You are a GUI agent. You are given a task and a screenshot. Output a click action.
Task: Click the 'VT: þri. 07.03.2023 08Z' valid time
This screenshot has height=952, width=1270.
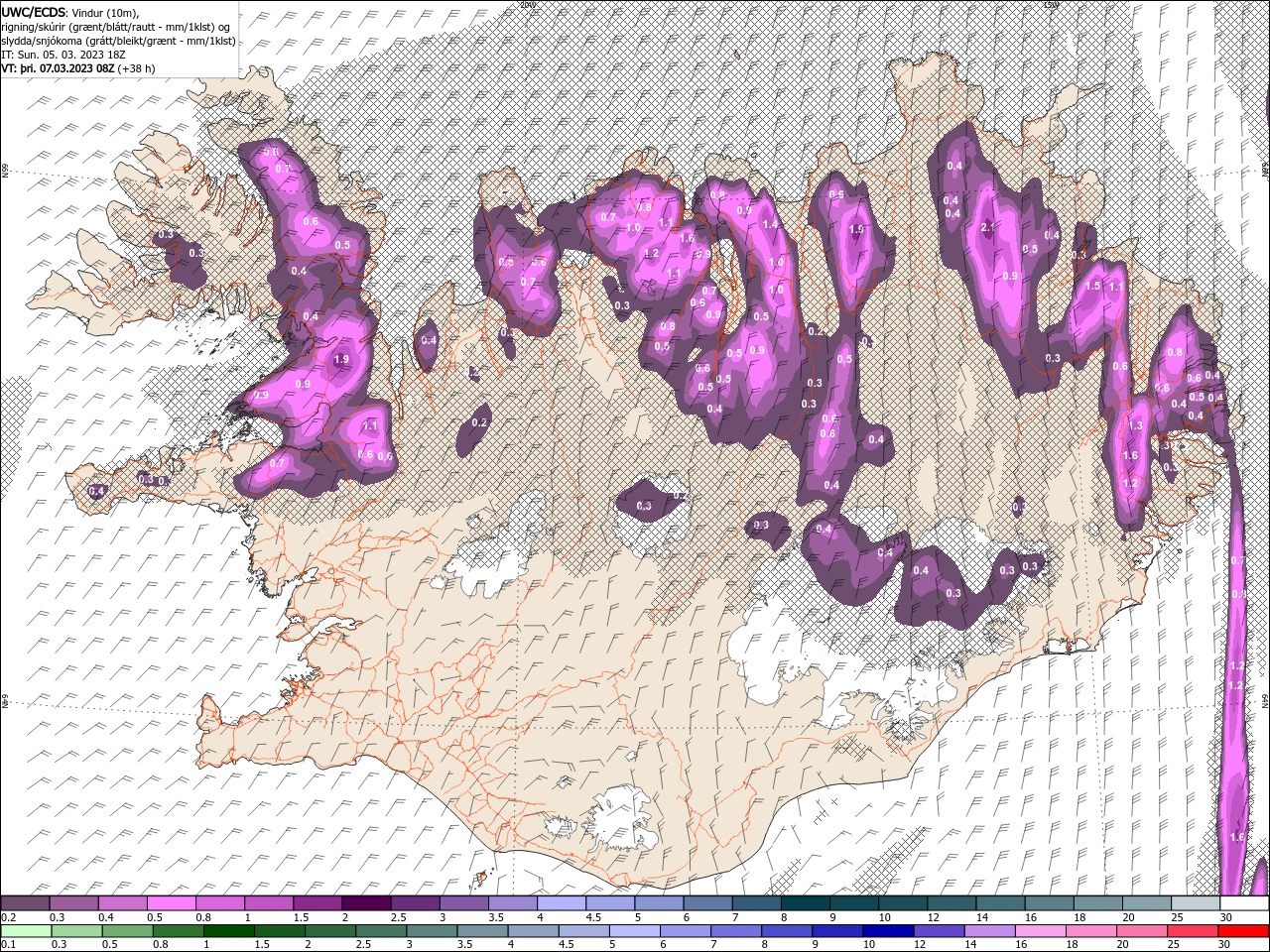(58, 68)
